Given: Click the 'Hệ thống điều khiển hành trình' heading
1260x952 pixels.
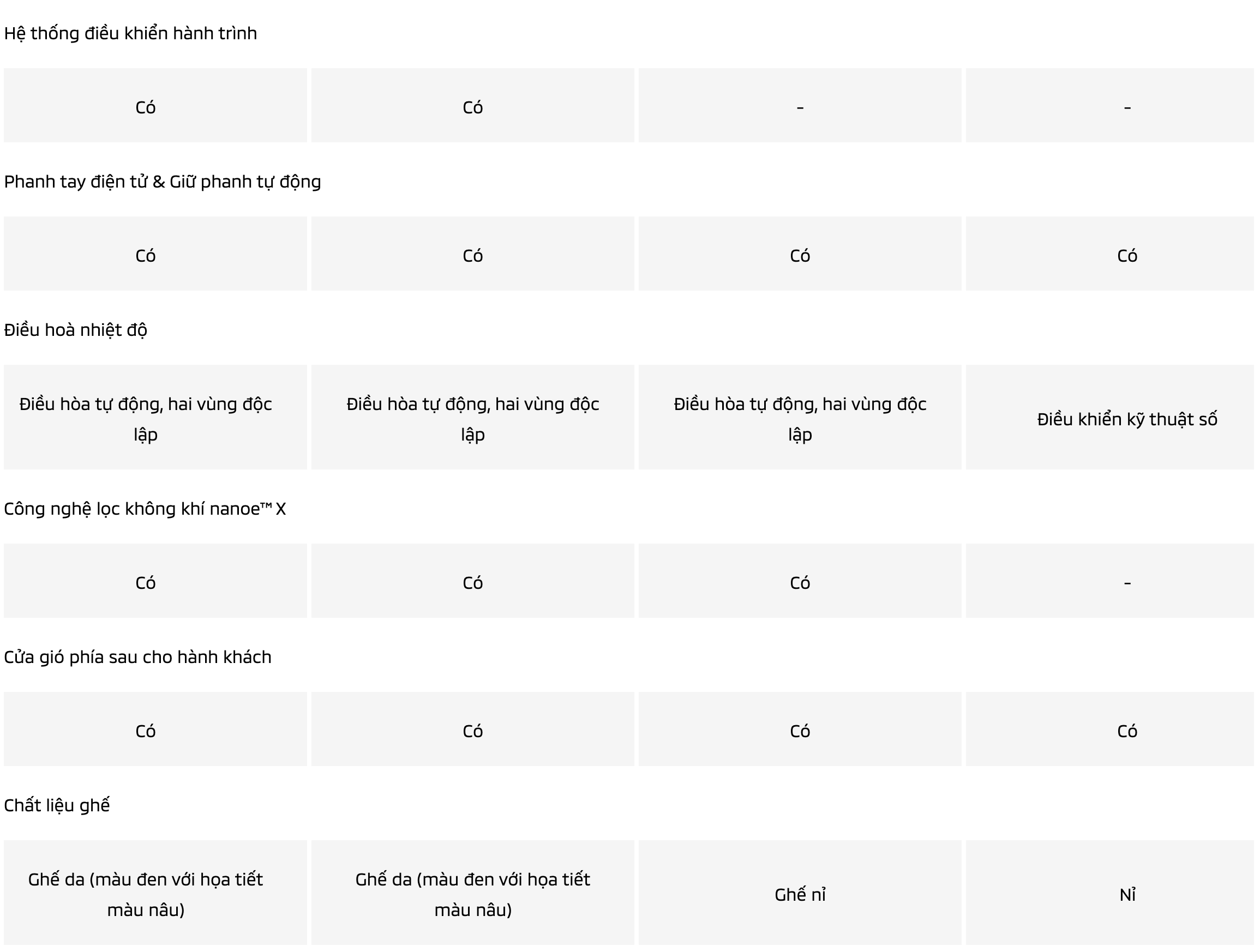Looking at the screenshot, I should pos(130,34).
